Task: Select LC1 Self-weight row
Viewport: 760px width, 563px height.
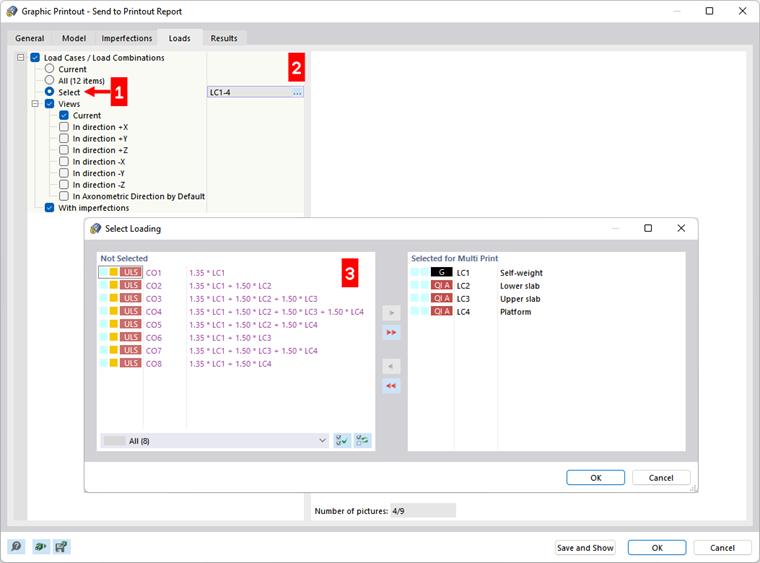Action: click(x=547, y=273)
